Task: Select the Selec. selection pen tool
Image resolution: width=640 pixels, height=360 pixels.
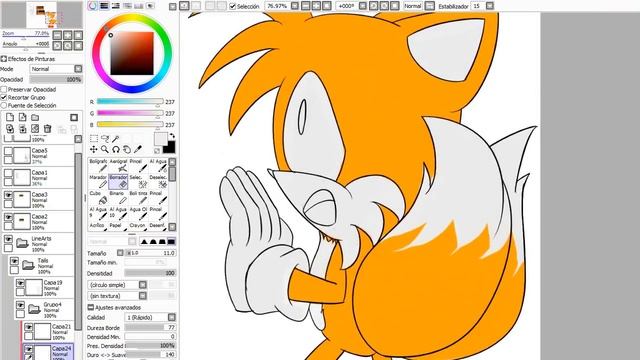Action: [x=138, y=181]
